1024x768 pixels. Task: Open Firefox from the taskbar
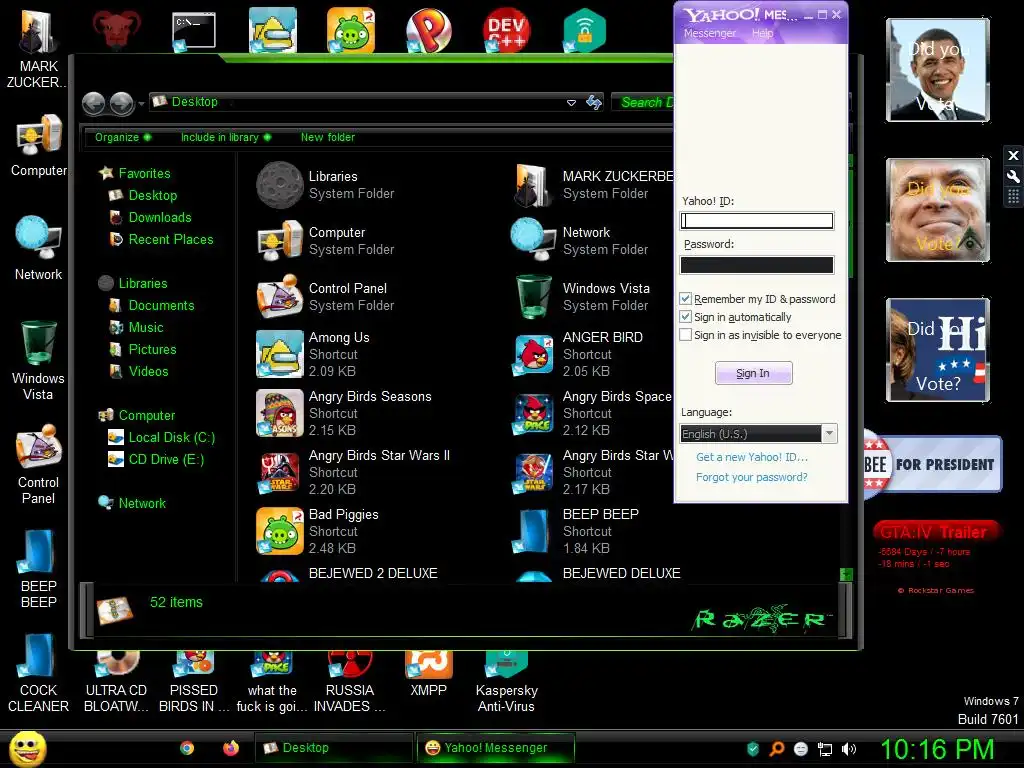(231, 748)
